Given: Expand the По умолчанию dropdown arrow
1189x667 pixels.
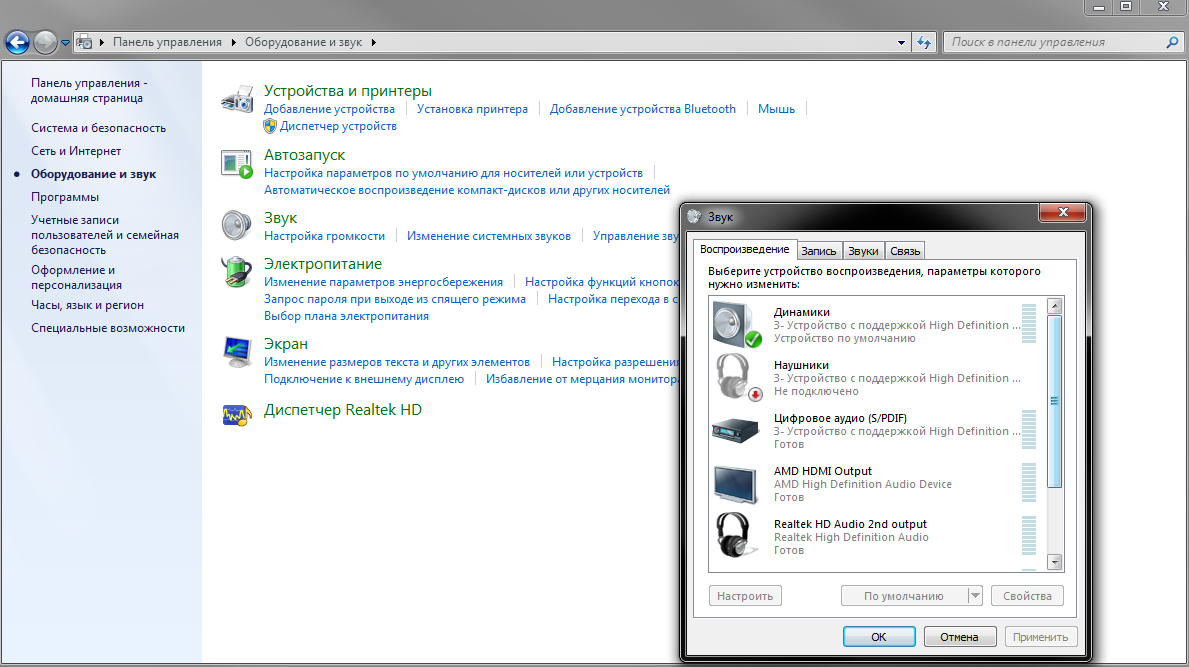Looking at the screenshot, I should click(x=975, y=596).
